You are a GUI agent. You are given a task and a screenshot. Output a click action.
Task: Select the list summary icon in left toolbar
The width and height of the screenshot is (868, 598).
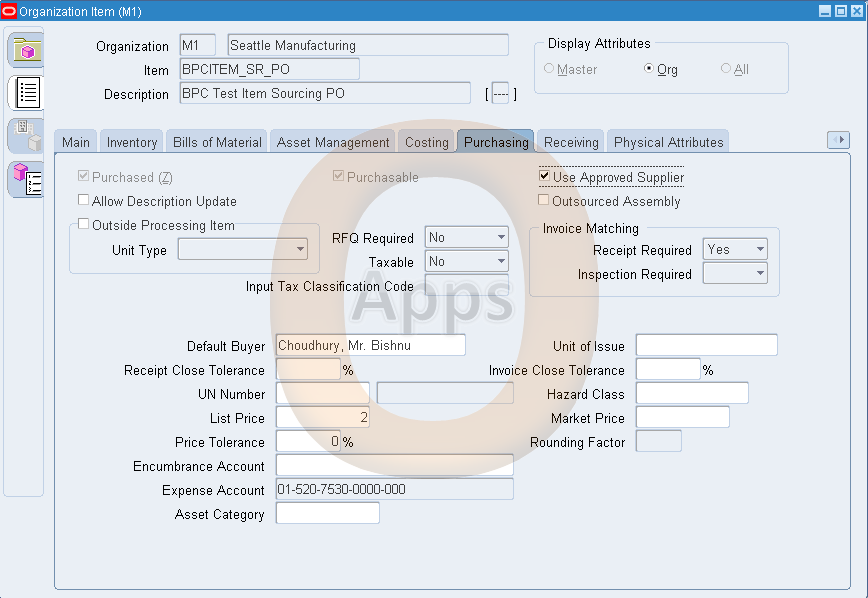coord(26,92)
